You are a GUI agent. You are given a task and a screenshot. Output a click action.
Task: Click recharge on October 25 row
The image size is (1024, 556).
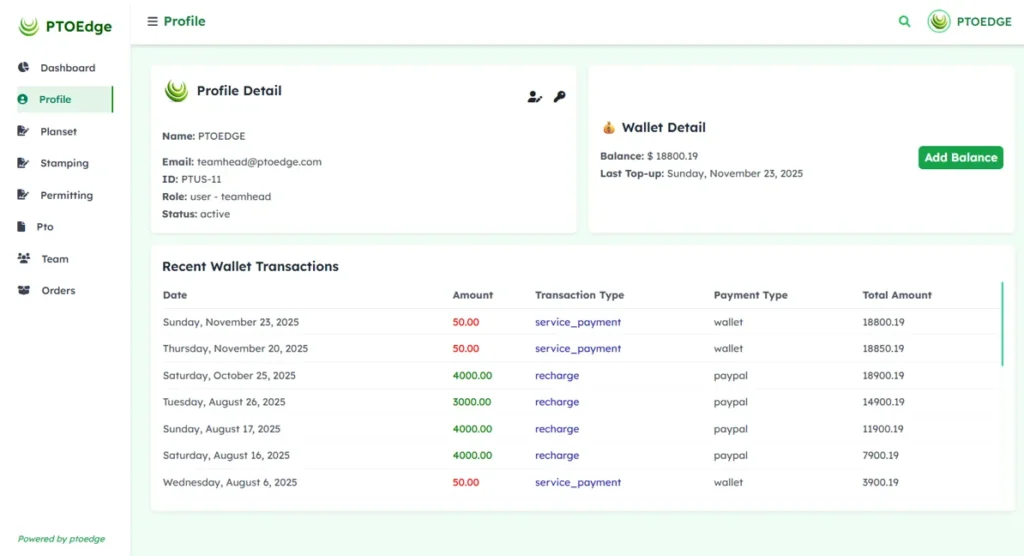pyautogui.click(x=557, y=376)
